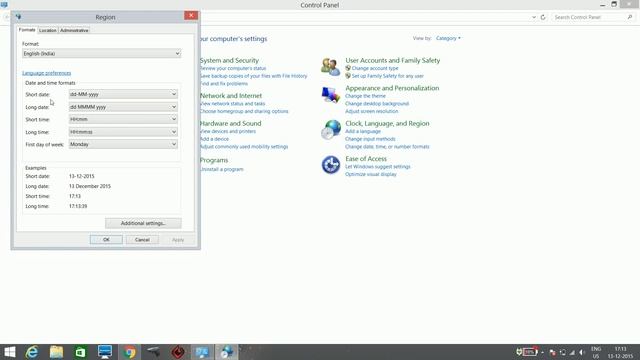The height and width of the screenshot is (360, 640).
Task: Open the Action Center flag icon
Action: tap(552, 352)
